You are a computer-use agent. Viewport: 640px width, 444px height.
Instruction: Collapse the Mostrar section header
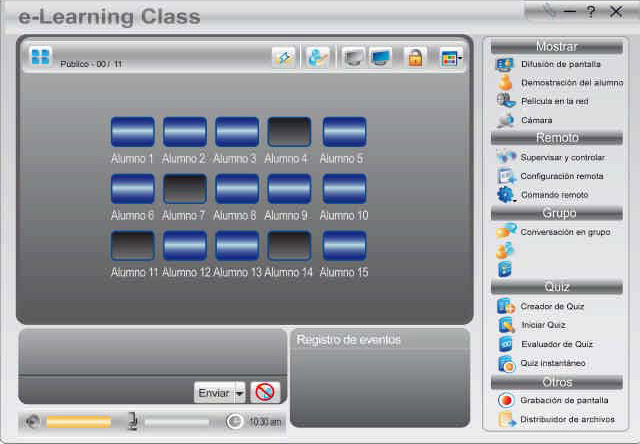pos(556,47)
